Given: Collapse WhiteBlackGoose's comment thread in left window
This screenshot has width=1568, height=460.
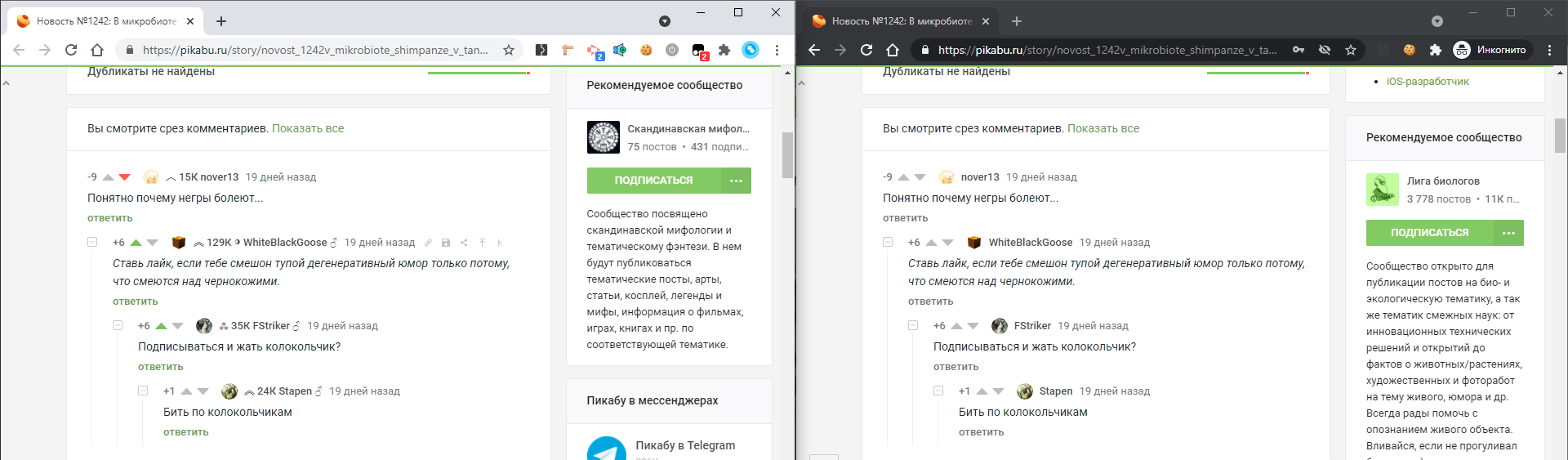Looking at the screenshot, I should pos(92,243).
